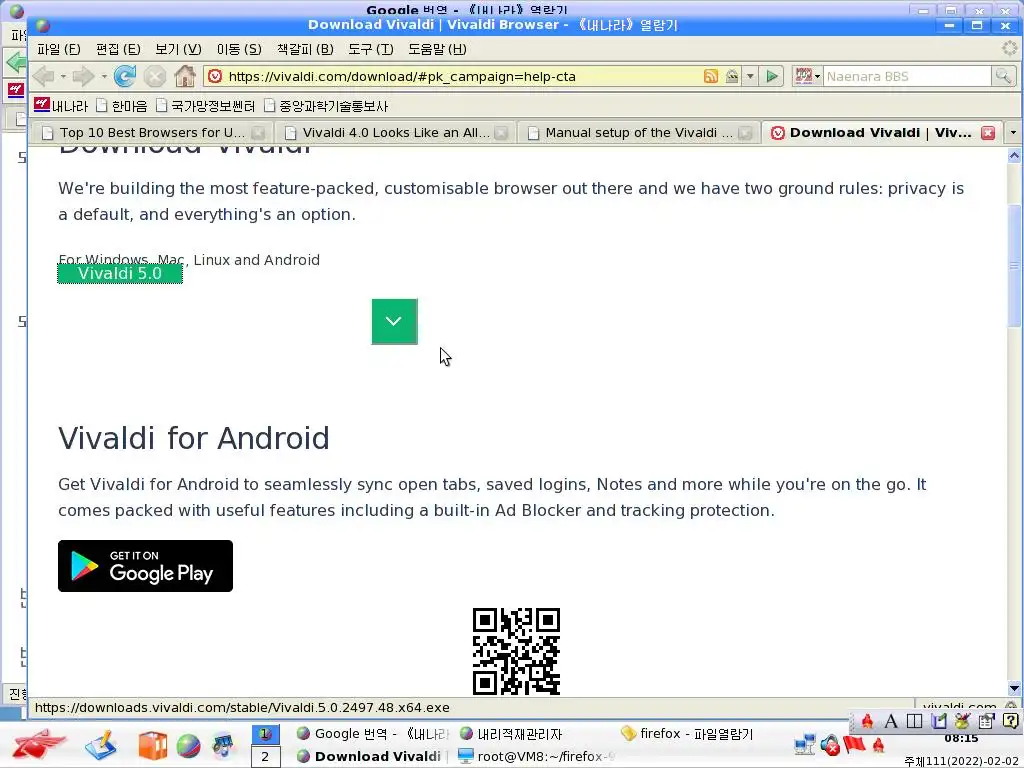Image resolution: width=1024 pixels, height=768 pixels.
Task: Click the question mark help tray icon
Action: click(1010, 721)
